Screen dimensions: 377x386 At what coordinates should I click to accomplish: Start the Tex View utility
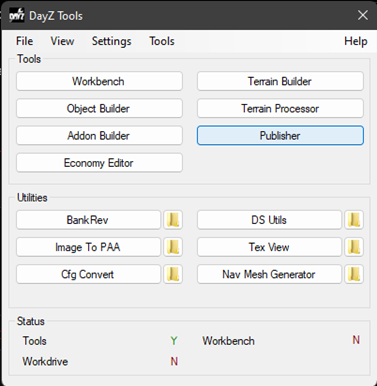coord(269,247)
